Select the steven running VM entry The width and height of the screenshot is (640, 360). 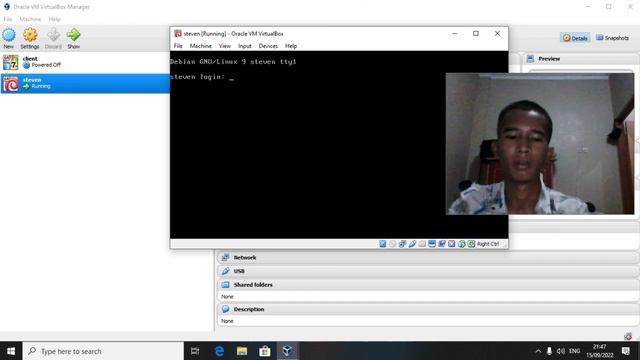85,83
